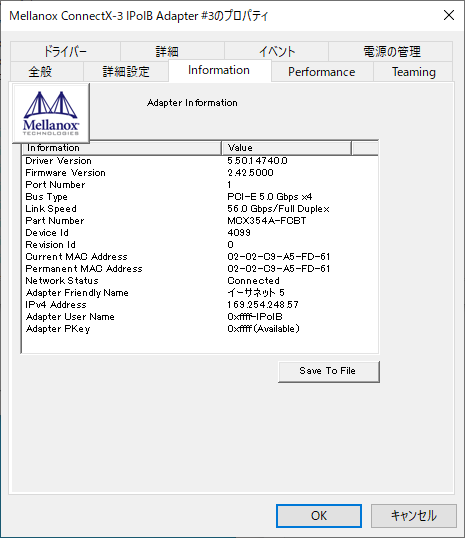This screenshot has height=538, width=465.
Task: Select the Part Number row label
Action: [55, 221]
